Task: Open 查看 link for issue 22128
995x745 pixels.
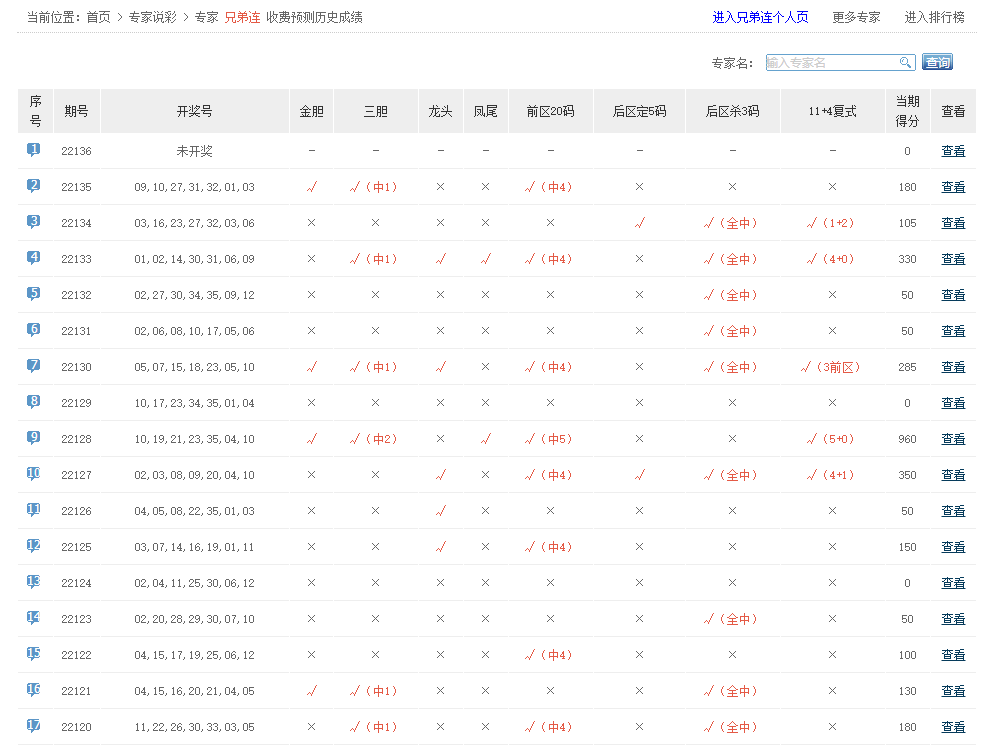Action: tap(953, 439)
